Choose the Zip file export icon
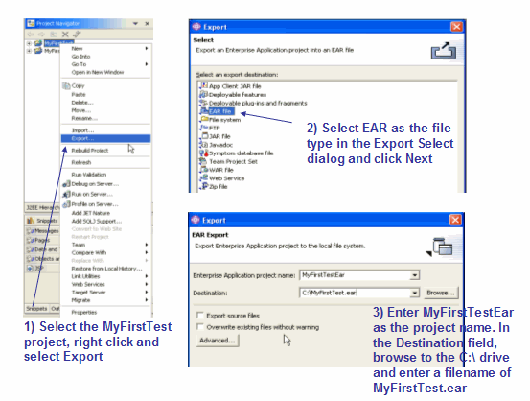This screenshot has width=530, height=401. pyautogui.click(x=204, y=186)
